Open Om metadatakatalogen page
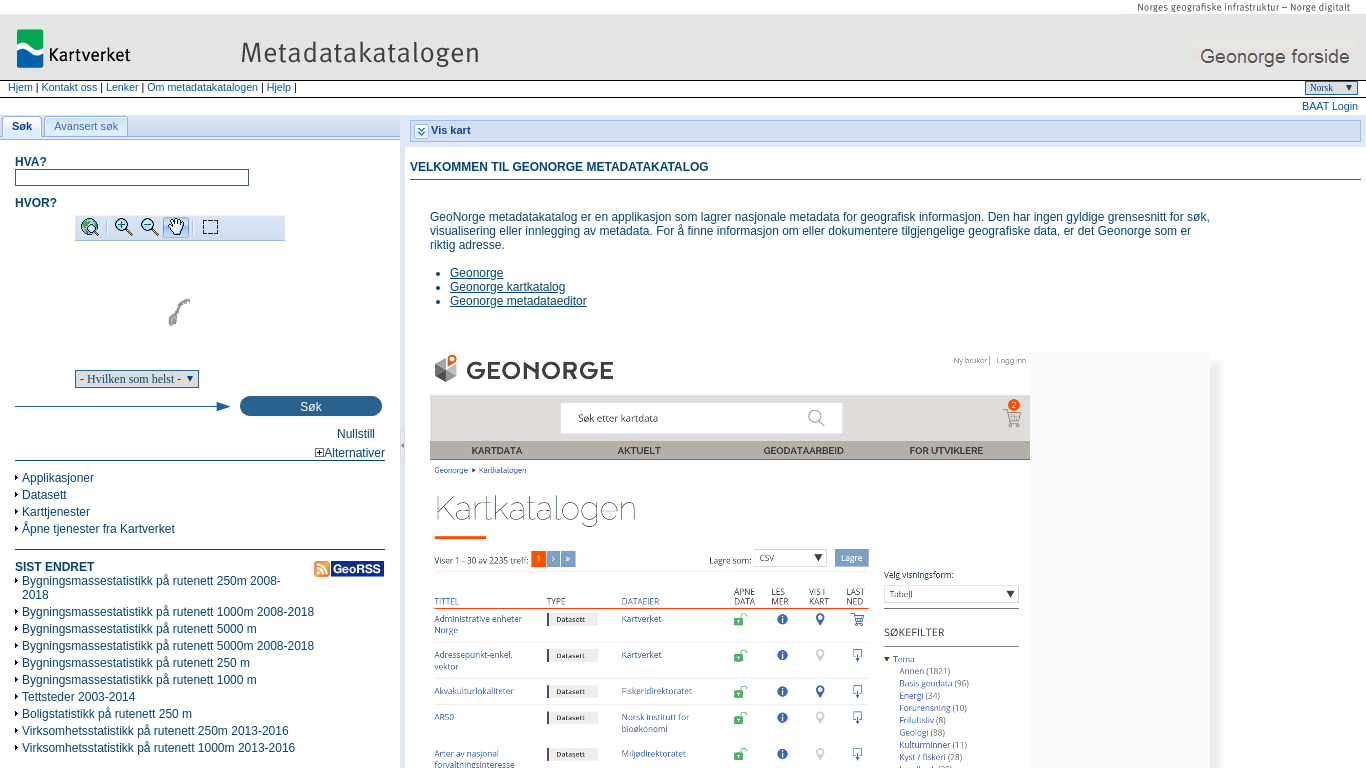 pos(202,87)
